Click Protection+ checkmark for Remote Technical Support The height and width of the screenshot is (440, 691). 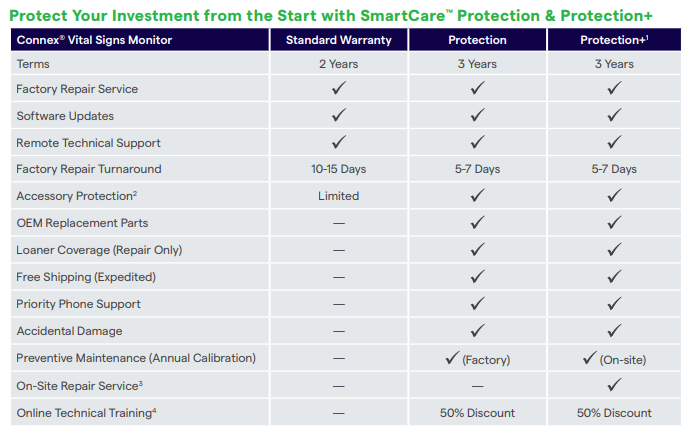[614, 143]
